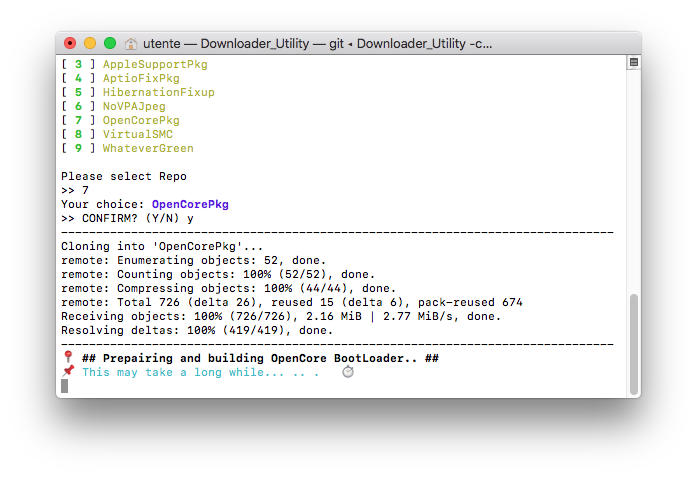This screenshot has height=478, width=697.
Task: Click the Compressing objects: 100% (44/44) line
Action: [228, 289]
